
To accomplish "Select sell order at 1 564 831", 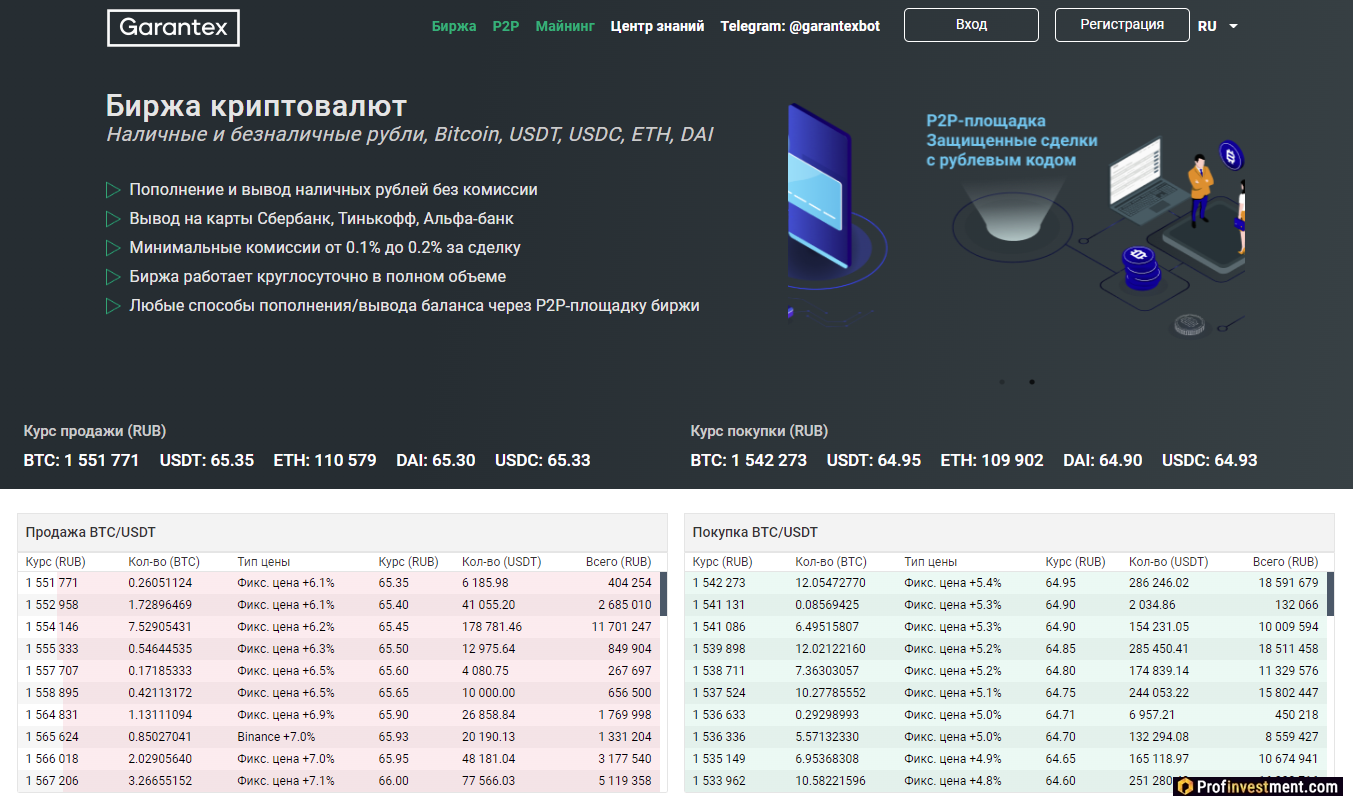I will (x=338, y=715).
